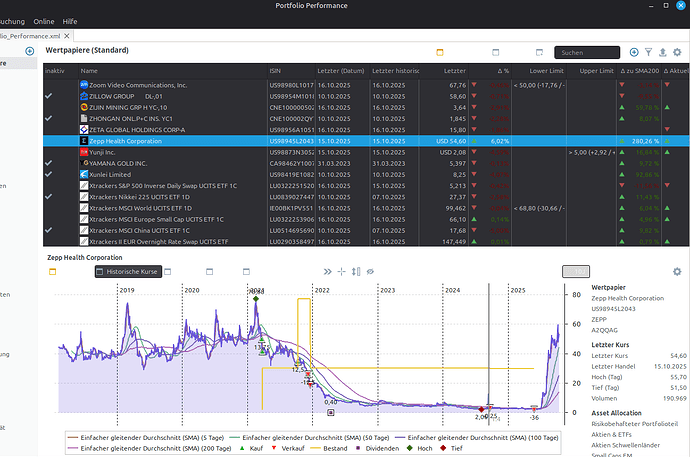Toggle inaktiv checkmark for Xtrackers MSCI China
This screenshot has height=457, width=690.
48,230
